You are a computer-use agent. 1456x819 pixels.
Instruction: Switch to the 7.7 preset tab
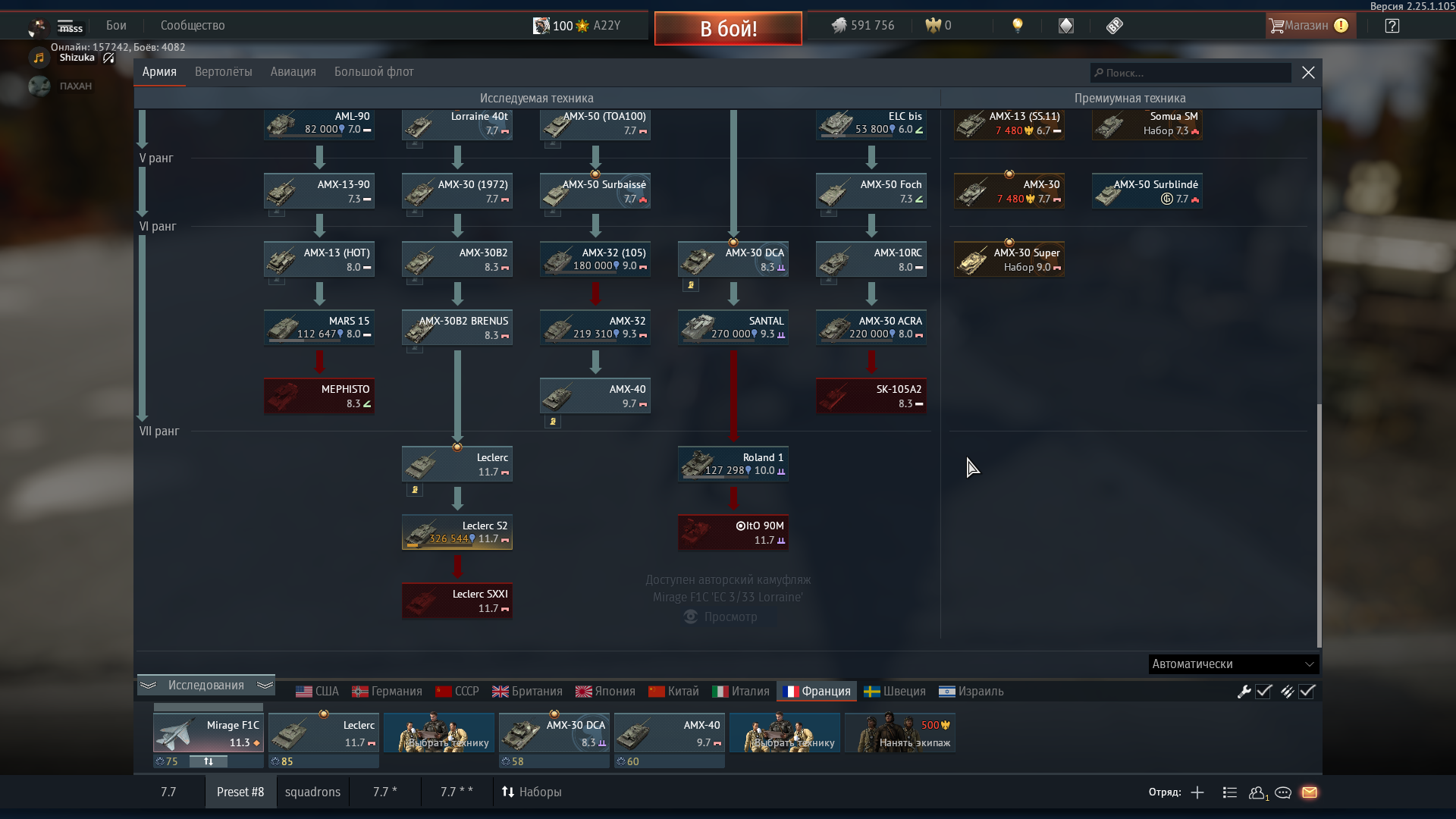click(168, 792)
